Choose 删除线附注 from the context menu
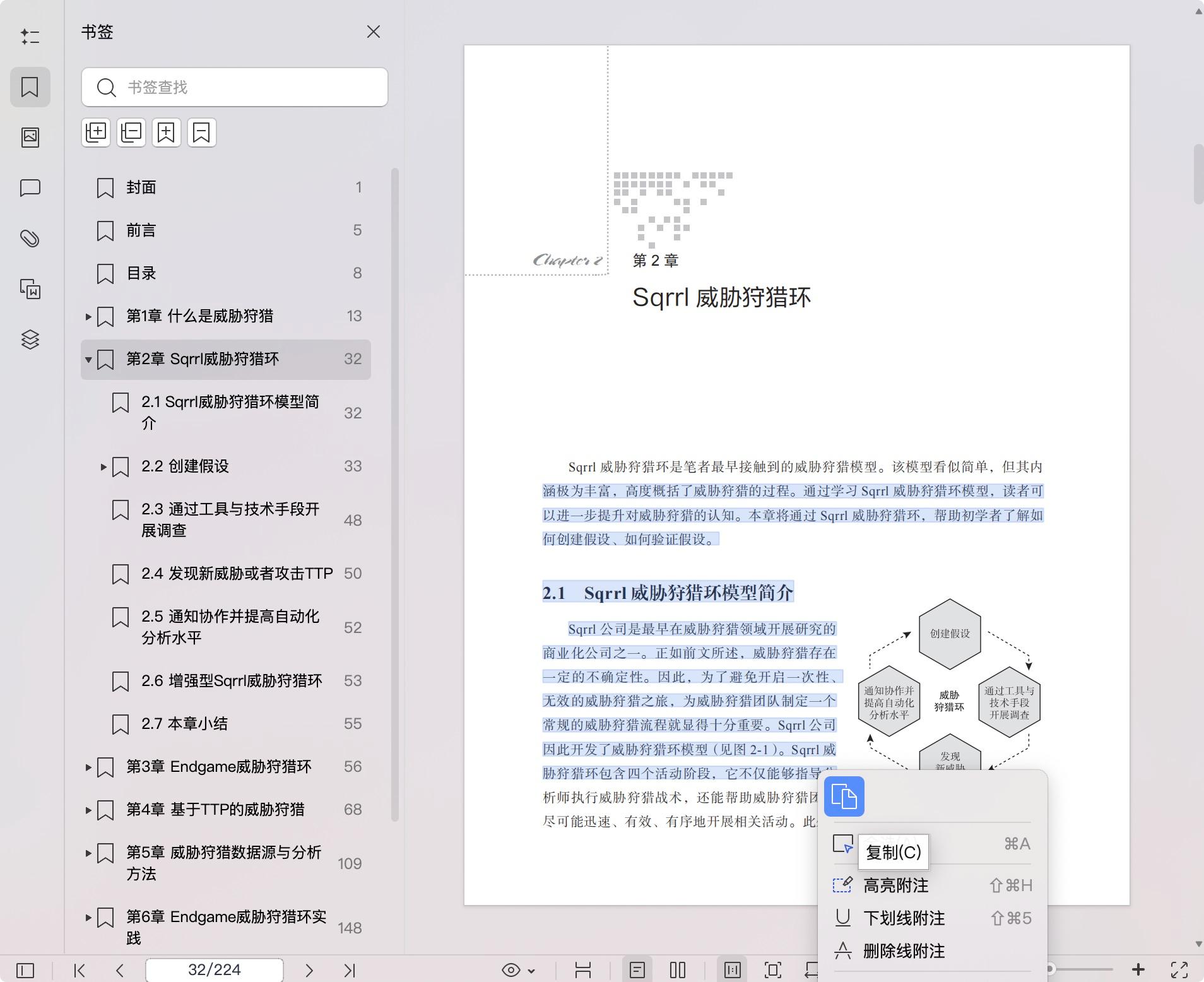 click(x=933, y=951)
